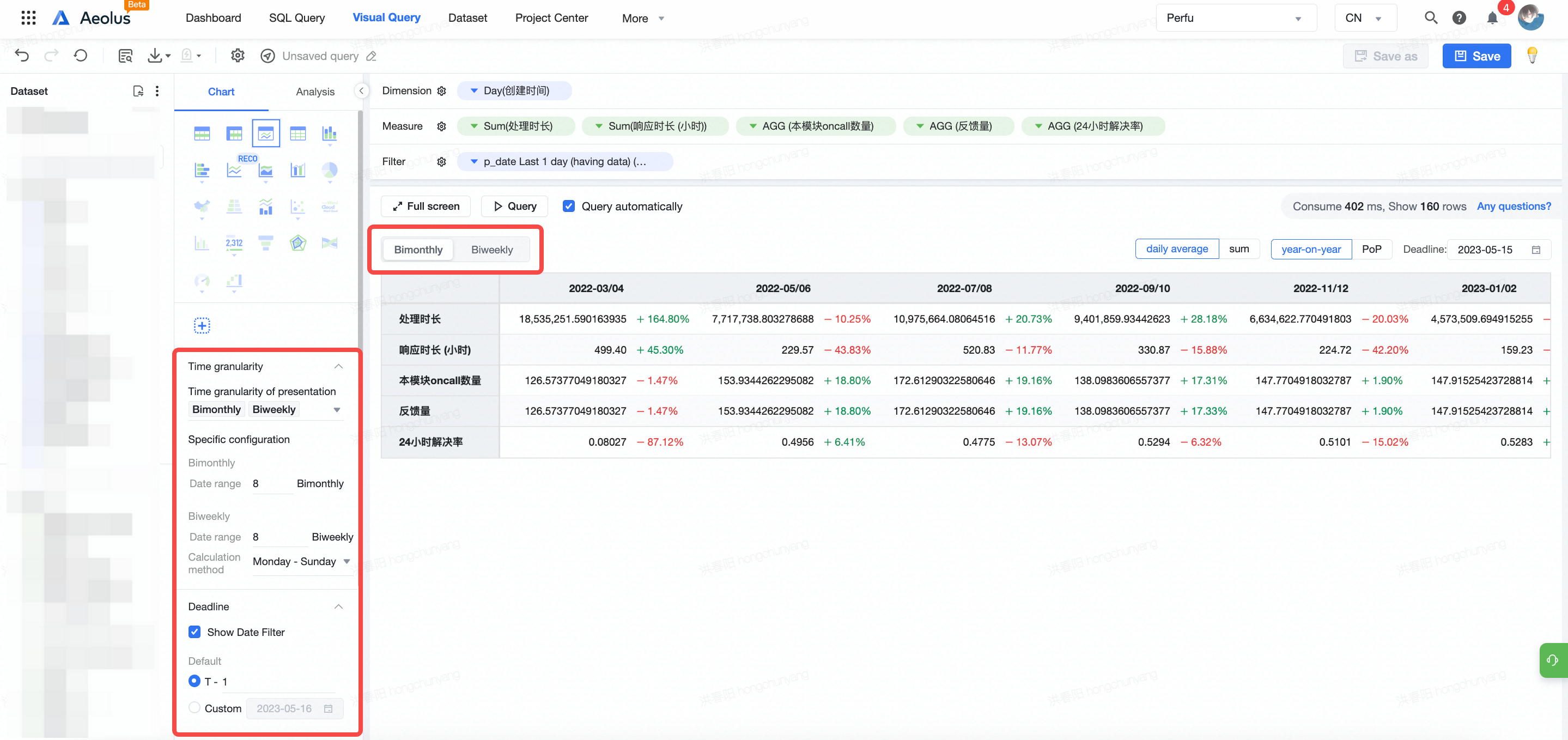Open the Dataset top menu item
Image resolution: width=1568 pixels, height=740 pixels.
click(x=467, y=17)
